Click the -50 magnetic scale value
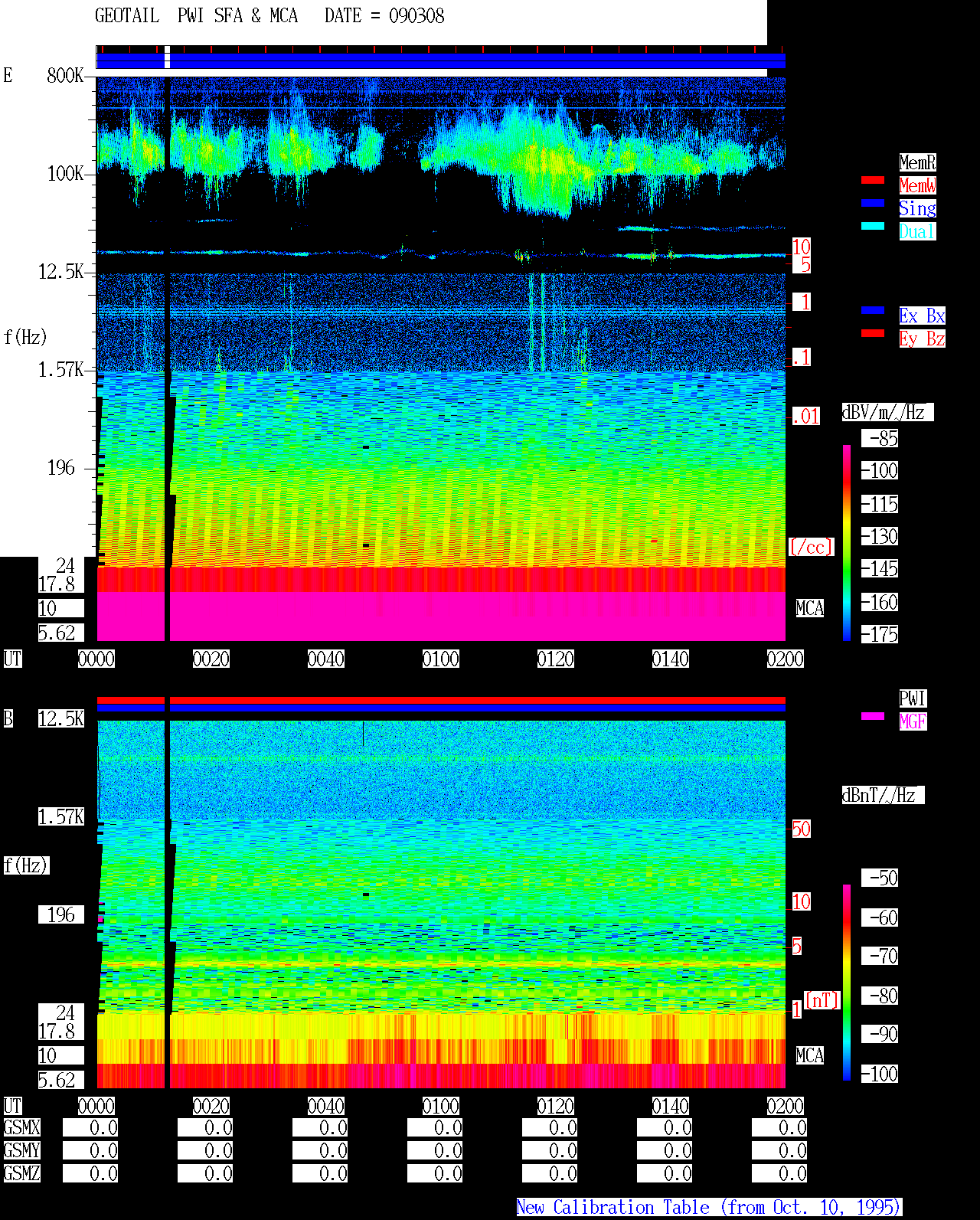The width and height of the screenshot is (980, 1220). click(880, 878)
